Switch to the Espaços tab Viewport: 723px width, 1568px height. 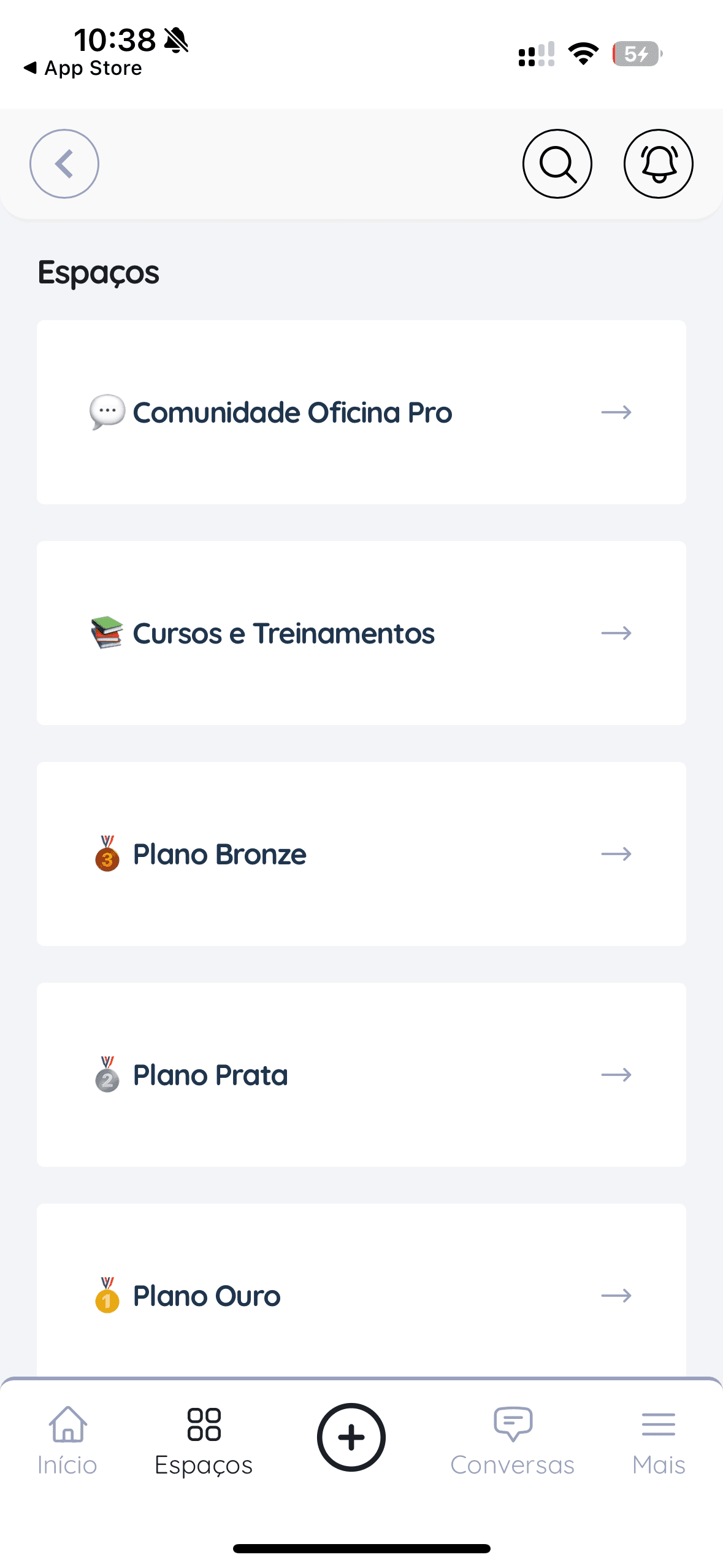(204, 1439)
